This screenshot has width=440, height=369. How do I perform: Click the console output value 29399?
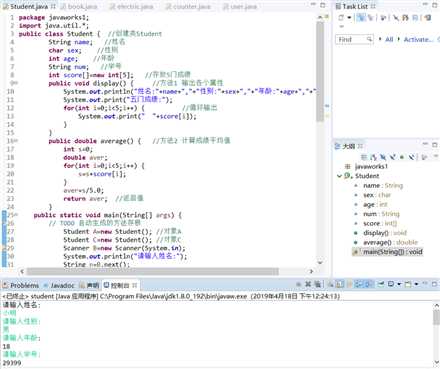[12, 363]
